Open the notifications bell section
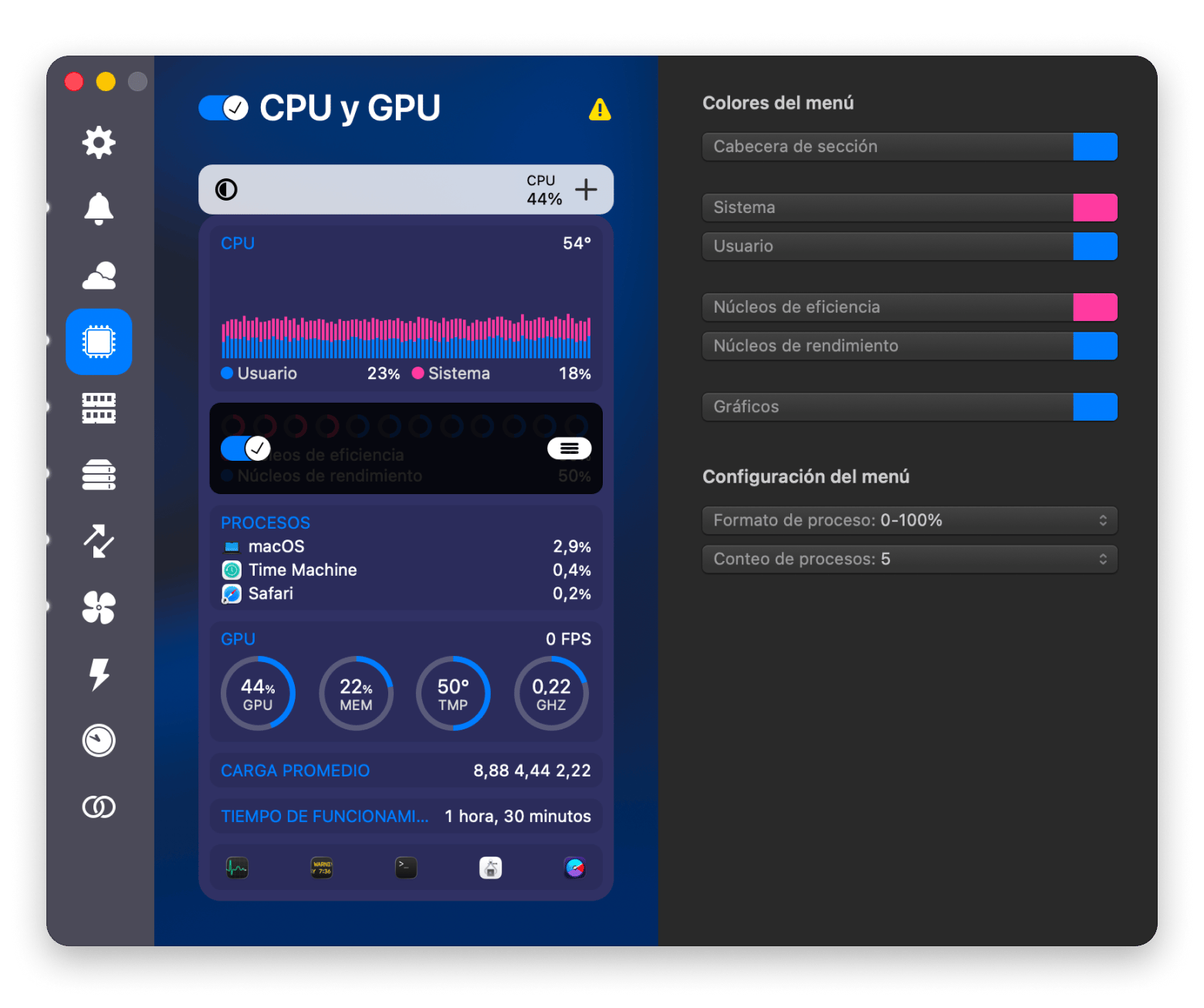This screenshot has height=1008, width=1204. pos(99,208)
